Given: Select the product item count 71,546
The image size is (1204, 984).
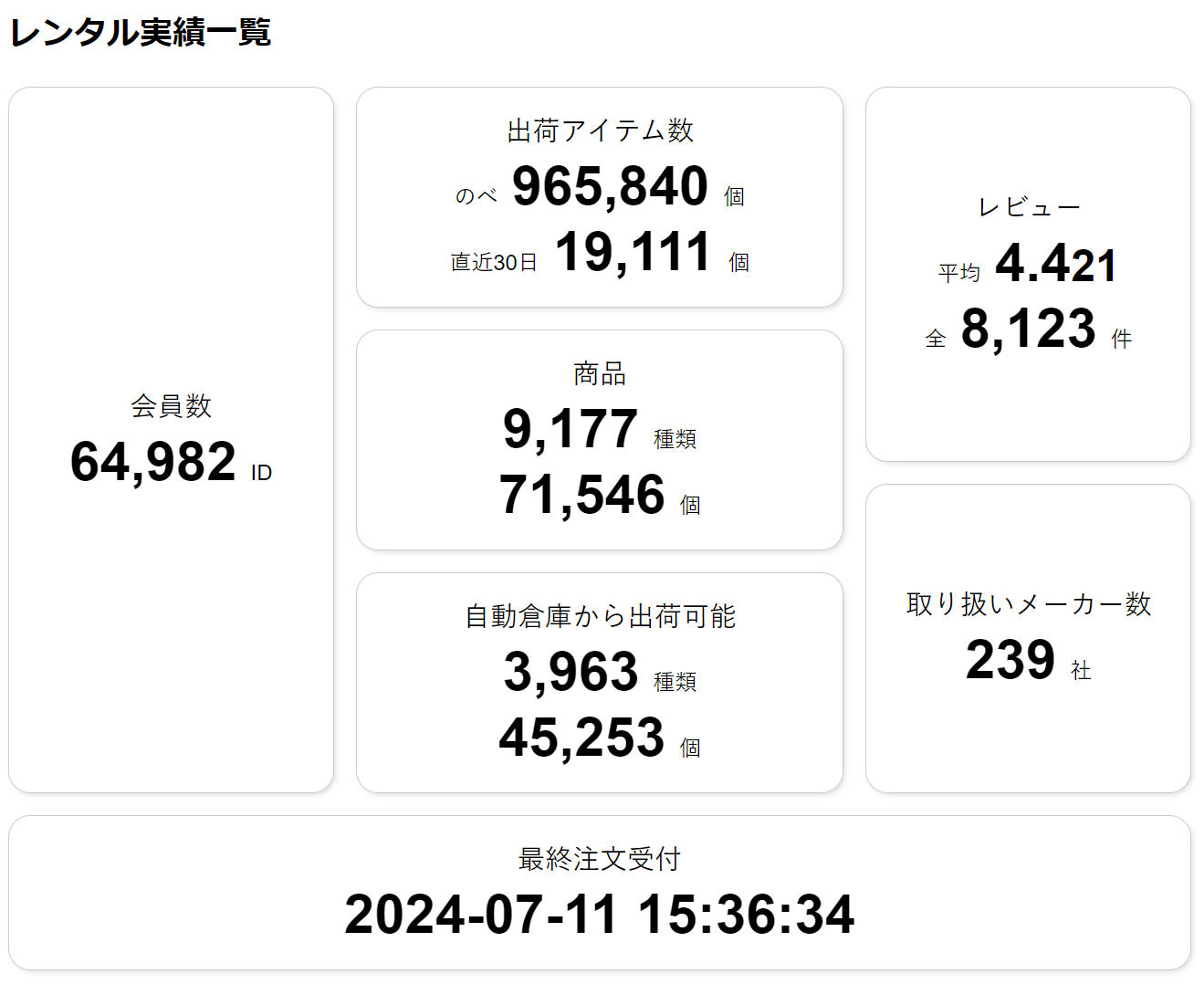Looking at the screenshot, I should 582,495.
